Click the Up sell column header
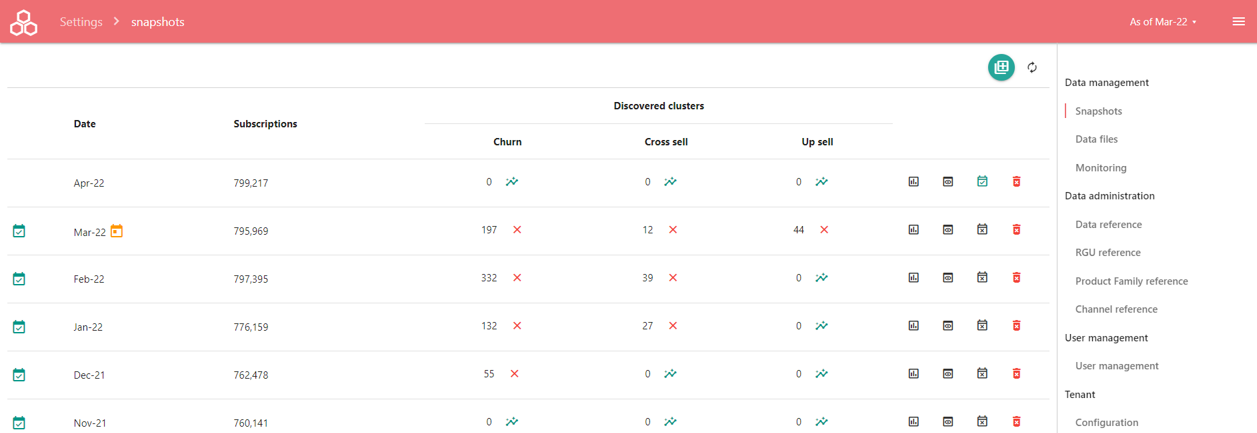1257x433 pixels. [x=817, y=142]
